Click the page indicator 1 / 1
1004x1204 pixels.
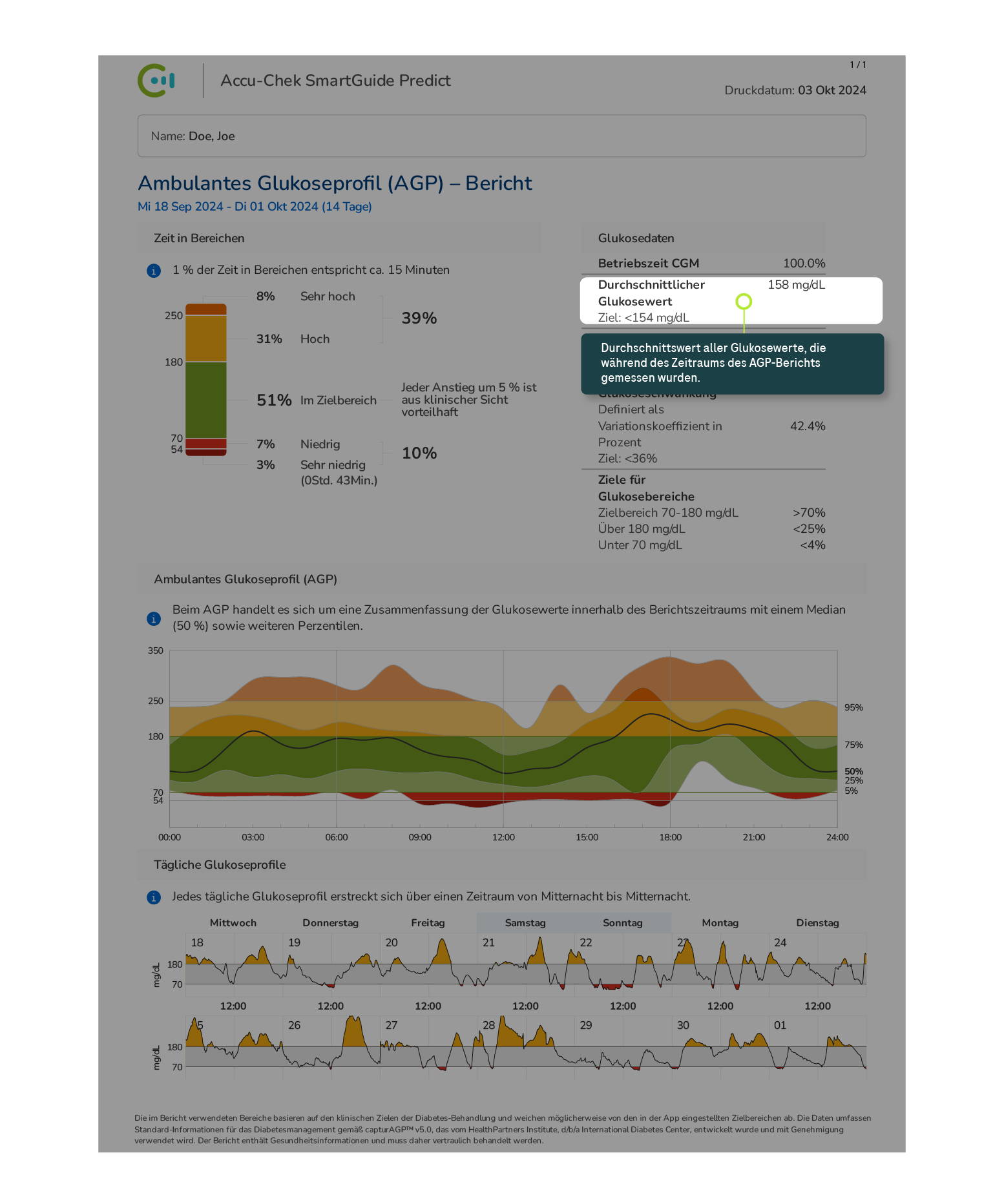click(858, 65)
